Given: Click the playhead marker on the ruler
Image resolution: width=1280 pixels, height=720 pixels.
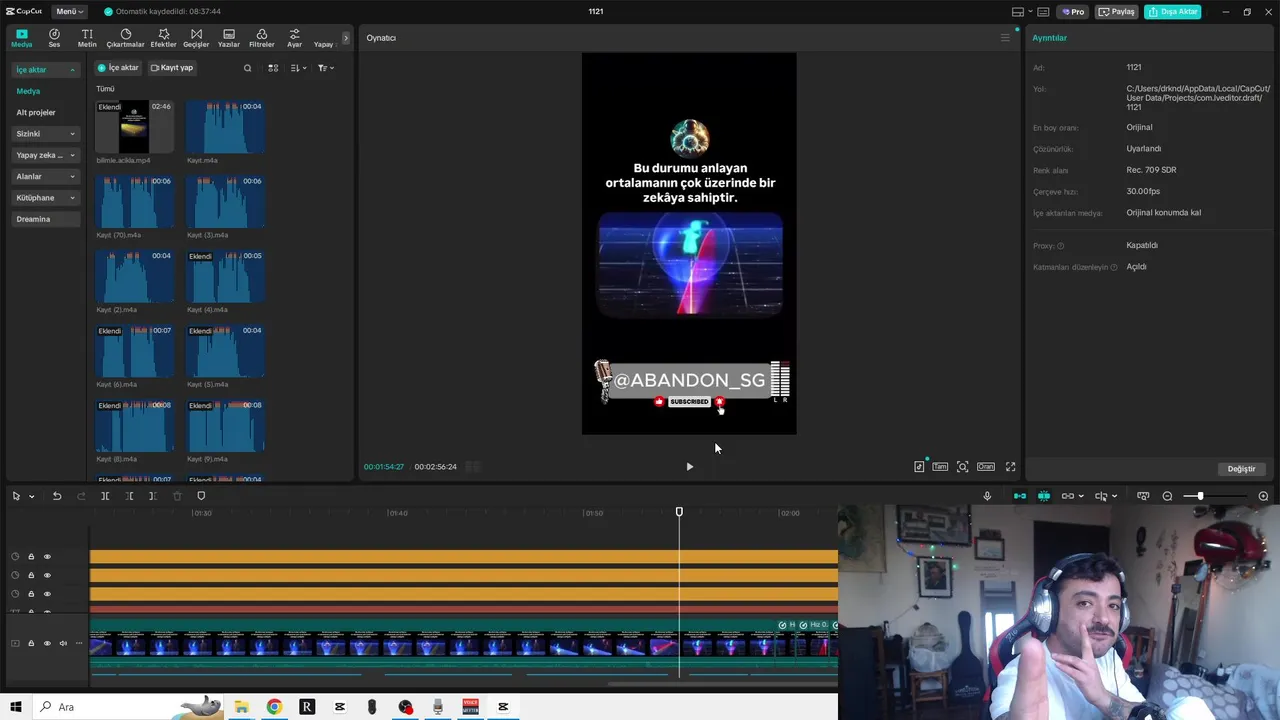Looking at the screenshot, I should coord(679,512).
